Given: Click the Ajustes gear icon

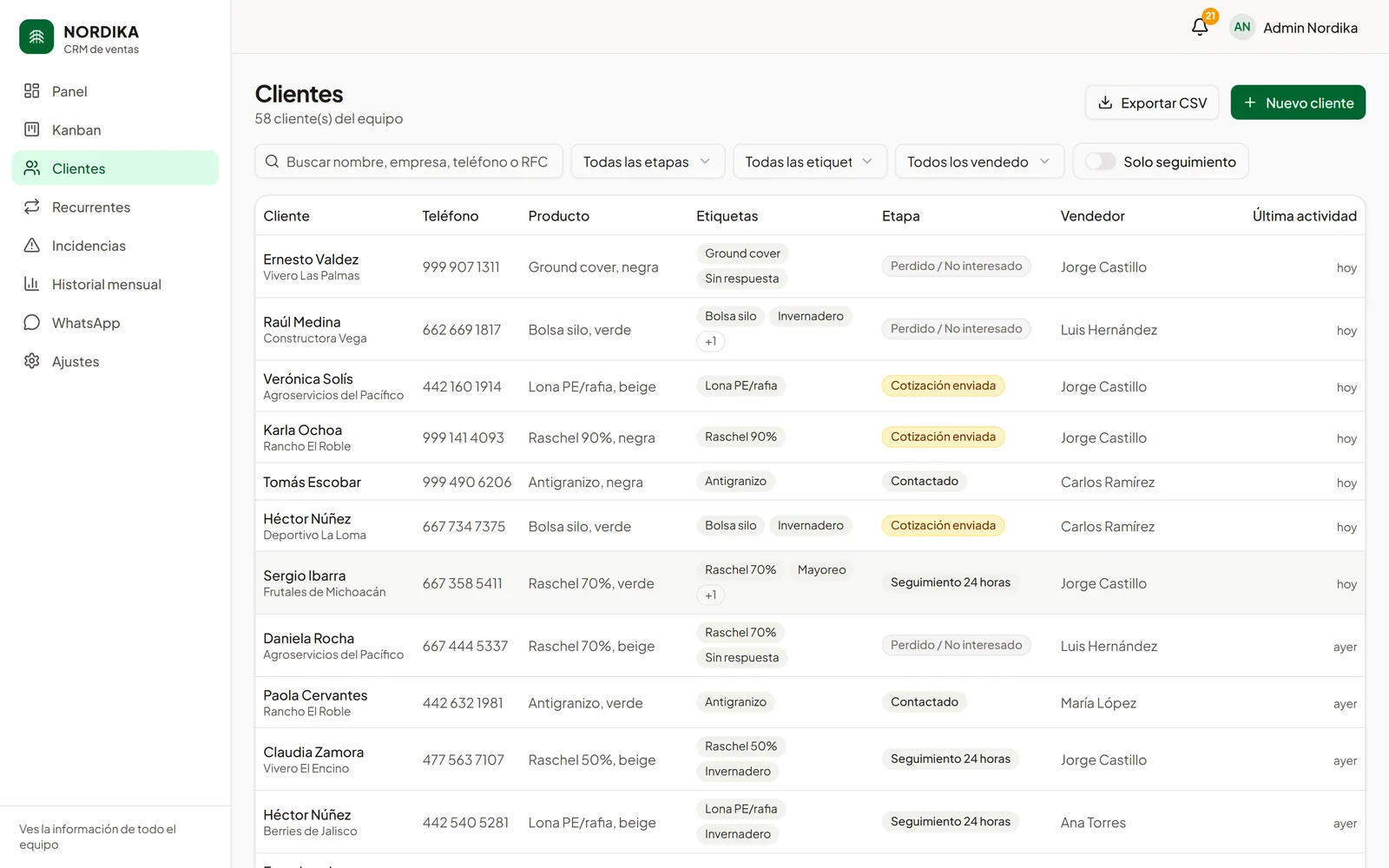Looking at the screenshot, I should tap(32, 361).
